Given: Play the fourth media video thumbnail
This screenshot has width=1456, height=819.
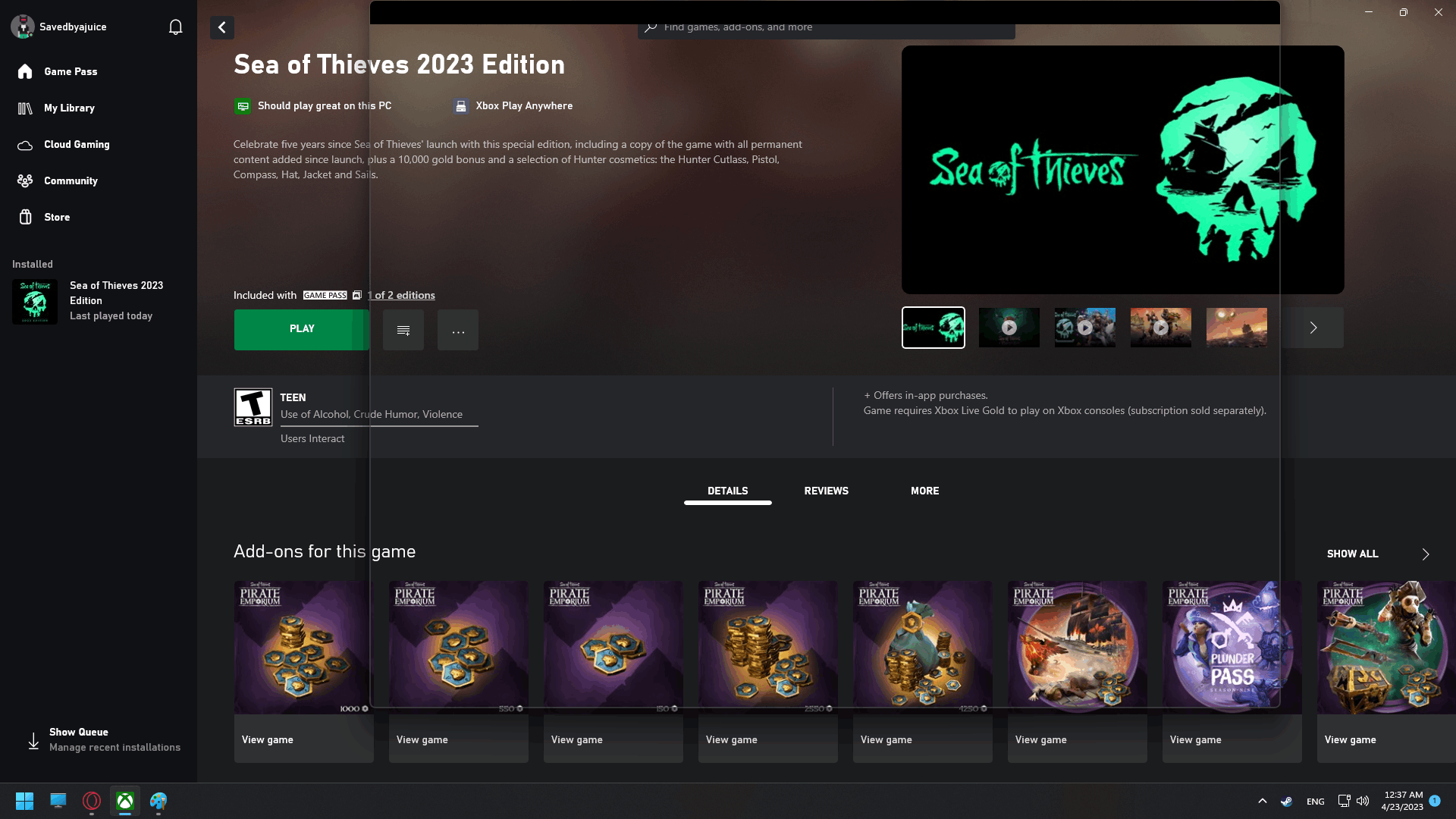Looking at the screenshot, I should pos(1161,328).
